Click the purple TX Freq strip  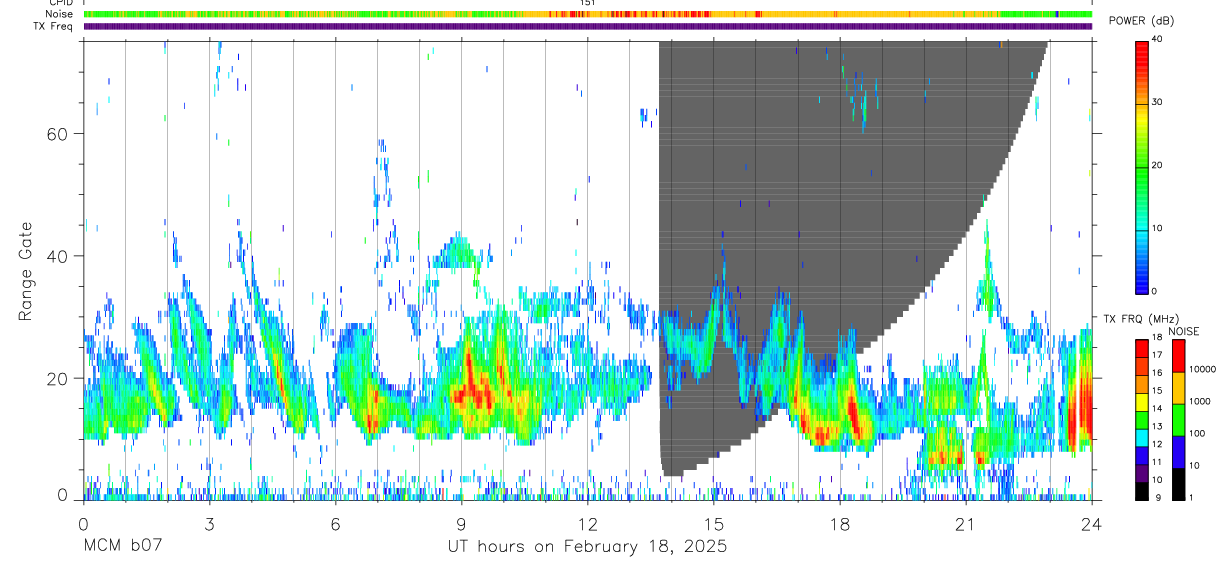(x=588, y=26)
